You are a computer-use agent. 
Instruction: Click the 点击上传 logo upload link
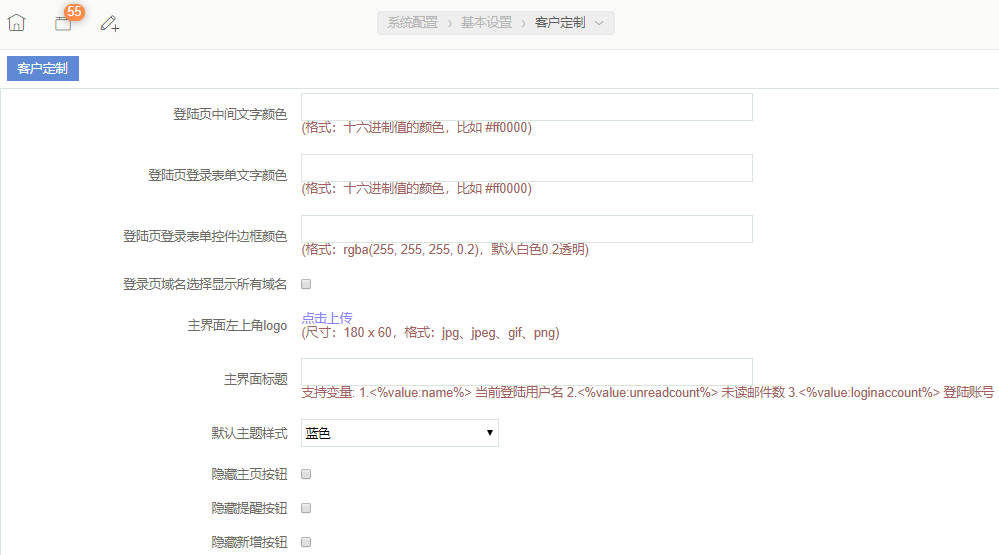point(327,318)
